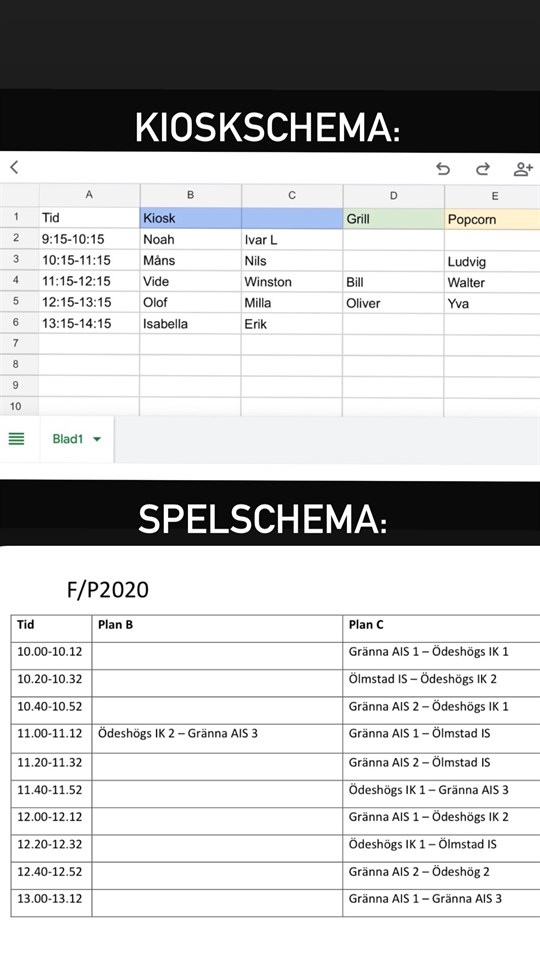Select column A header
Viewport: 540px width, 960px height.
89,195
